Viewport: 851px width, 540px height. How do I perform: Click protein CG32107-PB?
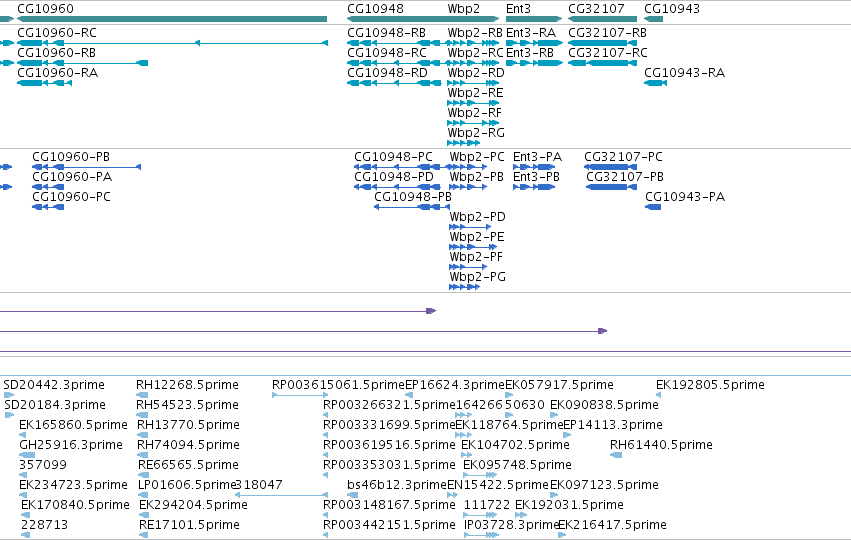(625, 177)
